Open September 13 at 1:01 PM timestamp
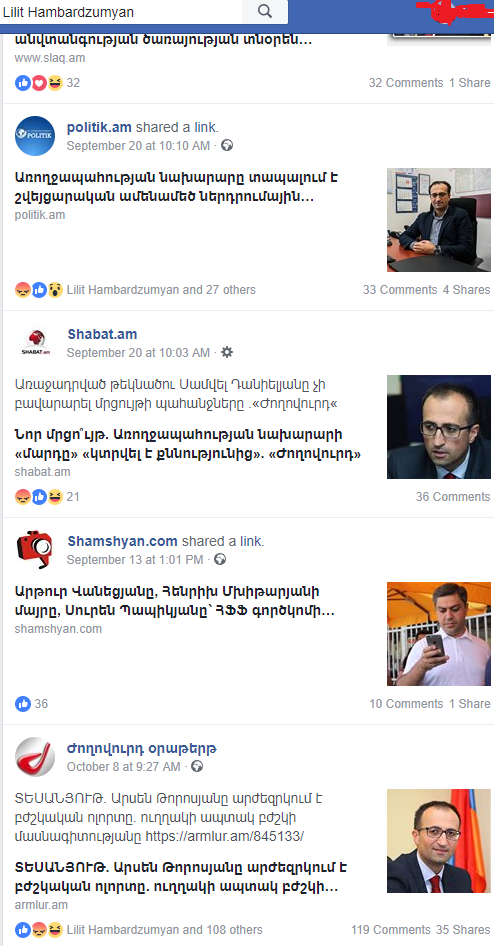 point(135,560)
